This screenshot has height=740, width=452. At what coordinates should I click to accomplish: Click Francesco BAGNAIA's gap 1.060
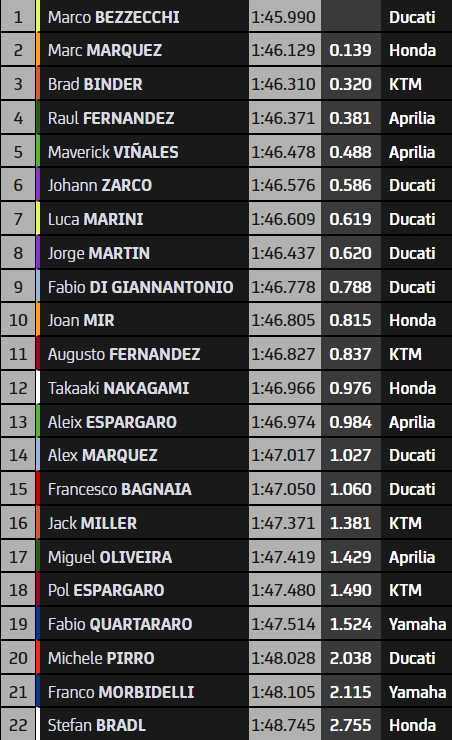(351, 489)
